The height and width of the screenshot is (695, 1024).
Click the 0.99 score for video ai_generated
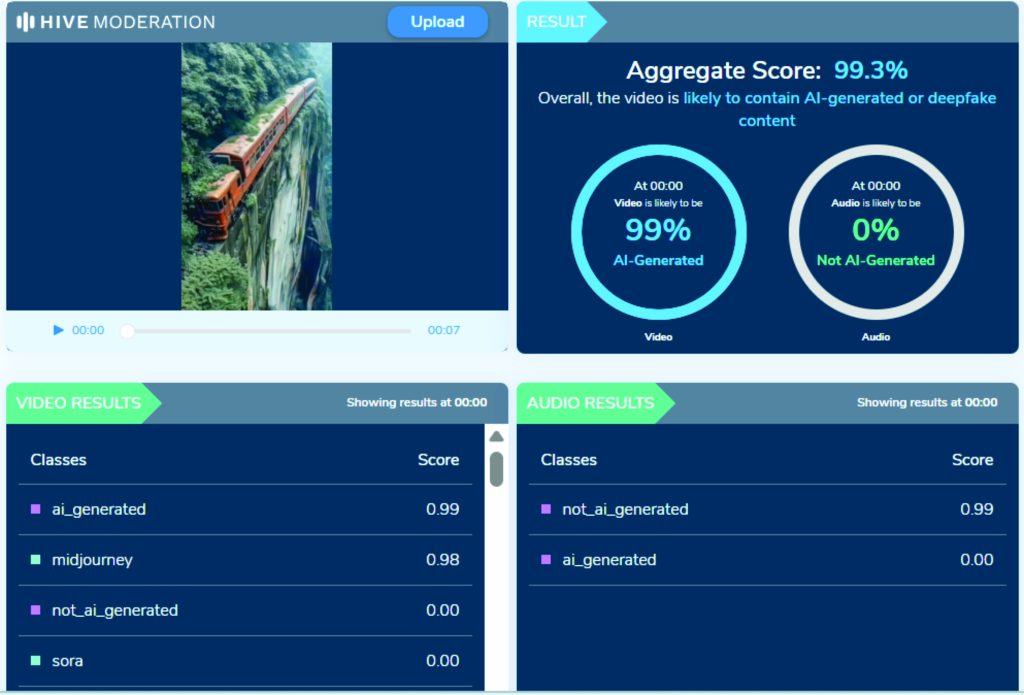443,509
